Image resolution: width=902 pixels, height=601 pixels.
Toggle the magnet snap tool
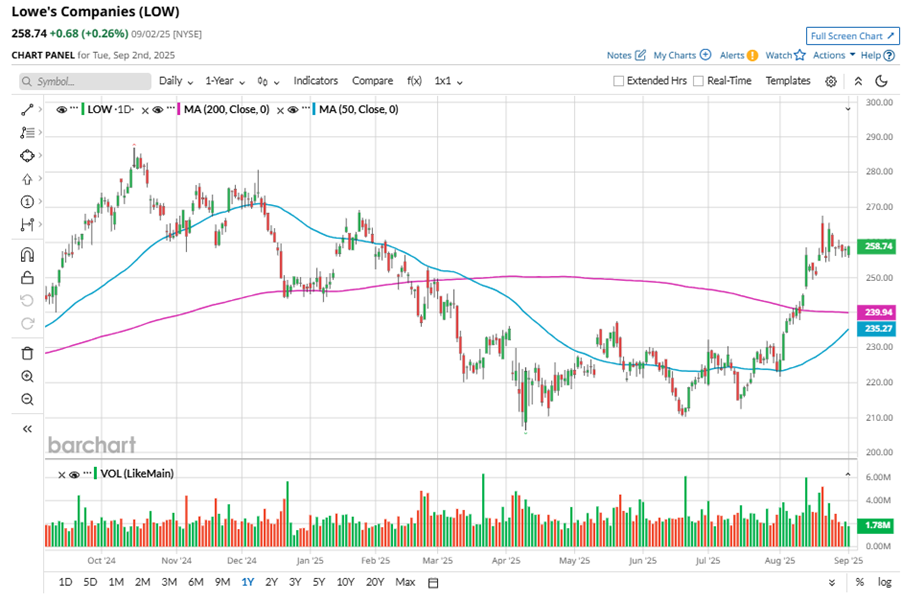pyautogui.click(x=27, y=254)
